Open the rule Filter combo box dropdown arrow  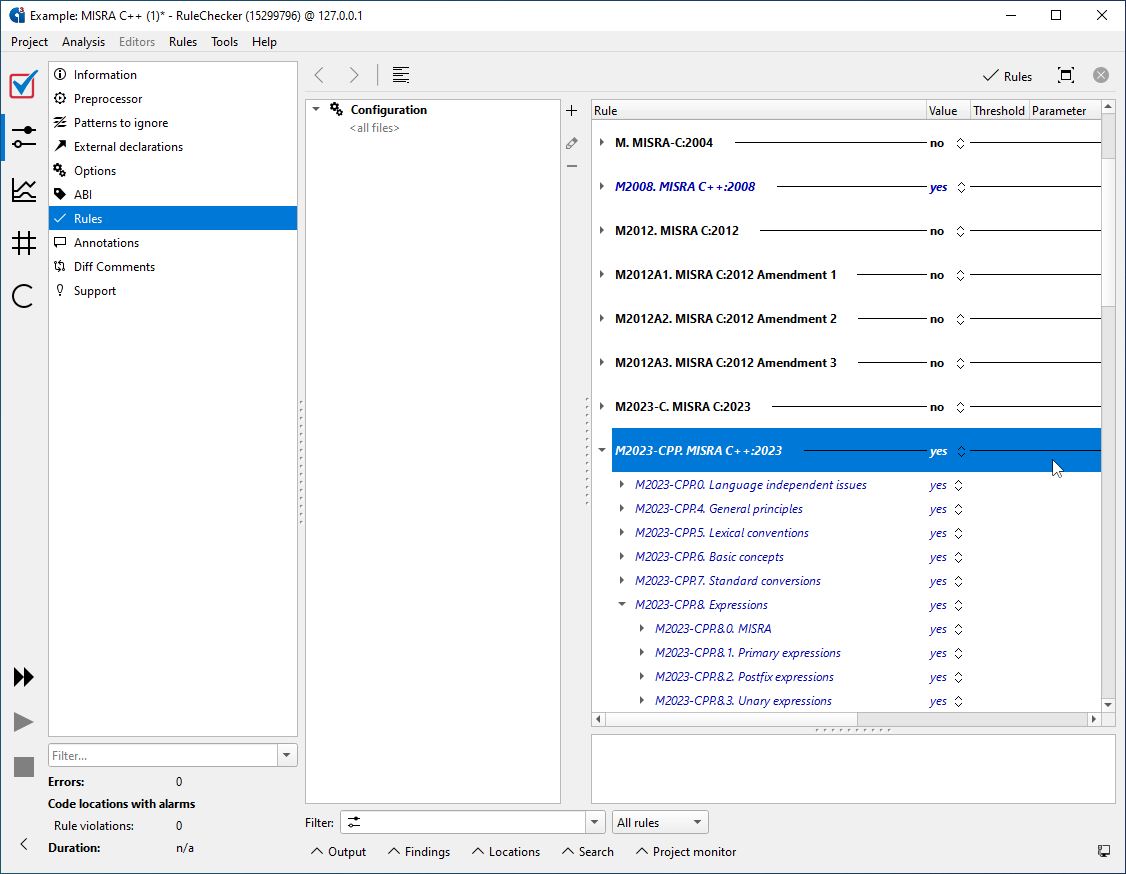click(x=595, y=822)
